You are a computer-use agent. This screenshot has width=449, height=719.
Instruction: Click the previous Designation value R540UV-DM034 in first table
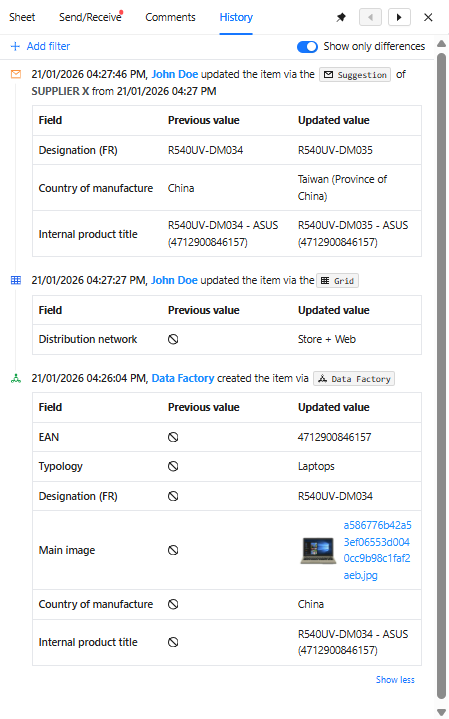click(205, 150)
